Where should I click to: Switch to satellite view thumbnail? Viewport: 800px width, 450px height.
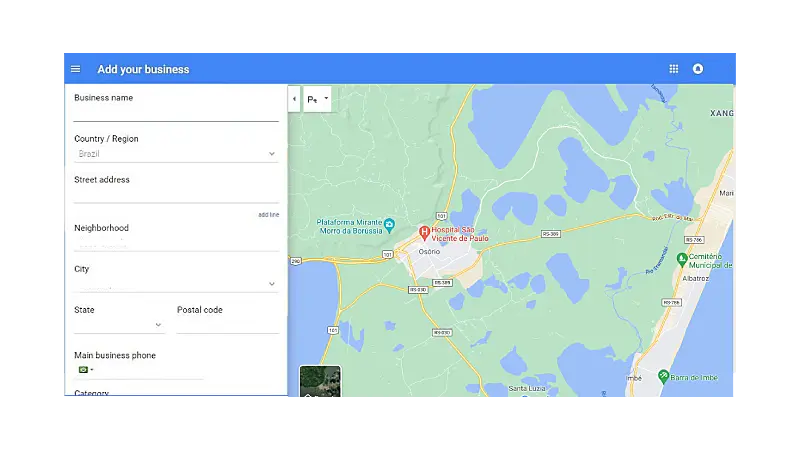tap(320, 381)
